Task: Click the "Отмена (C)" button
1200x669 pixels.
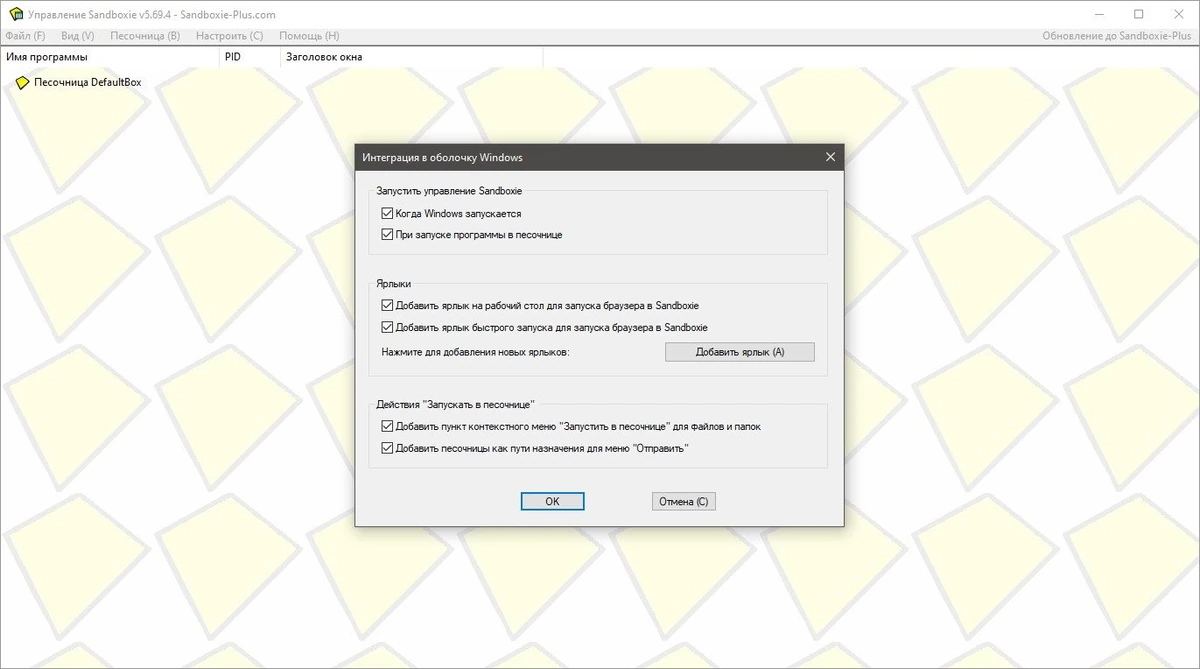Action: tap(683, 502)
